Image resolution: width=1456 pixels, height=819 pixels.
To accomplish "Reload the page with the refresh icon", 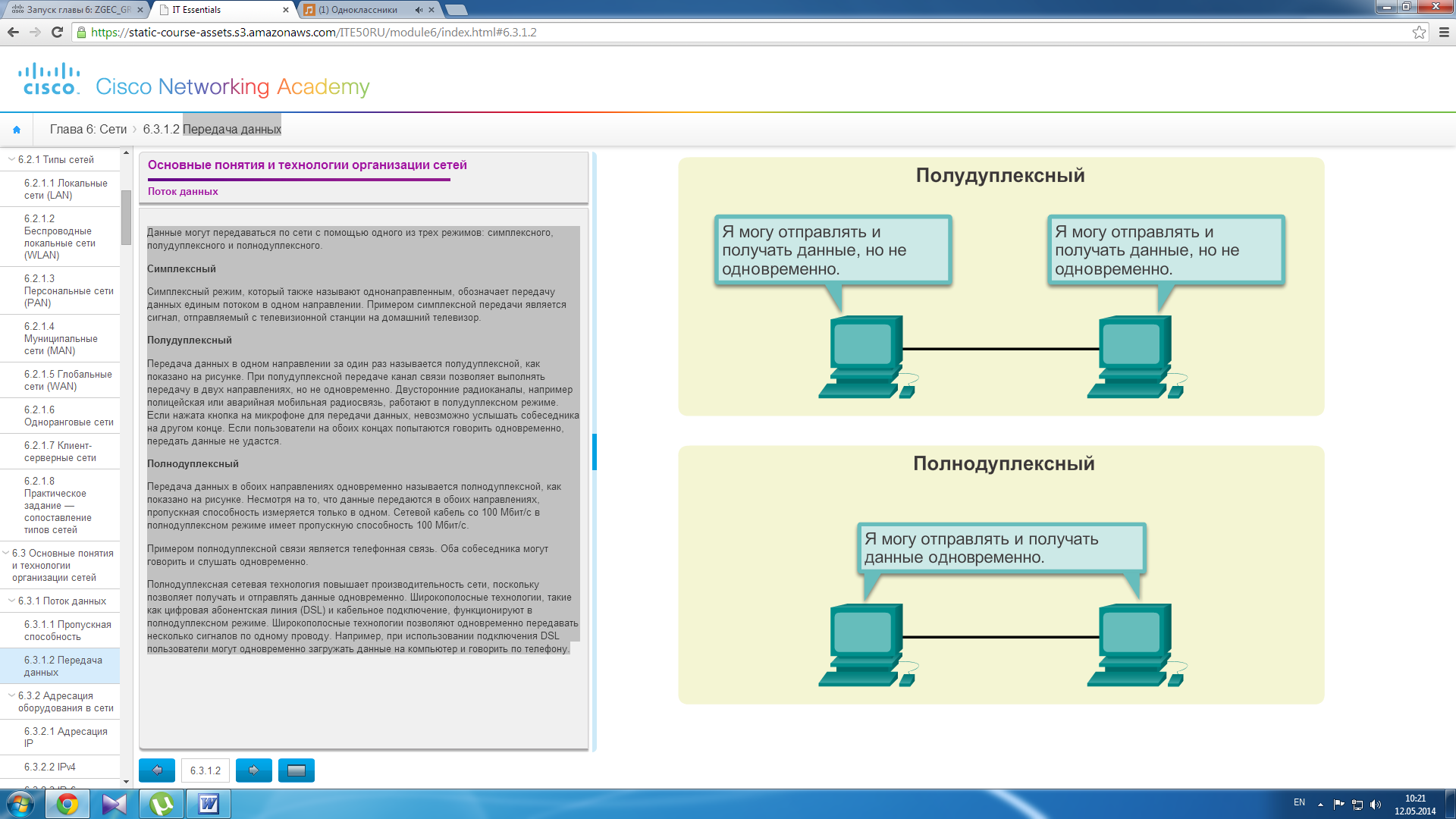I will (57, 32).
